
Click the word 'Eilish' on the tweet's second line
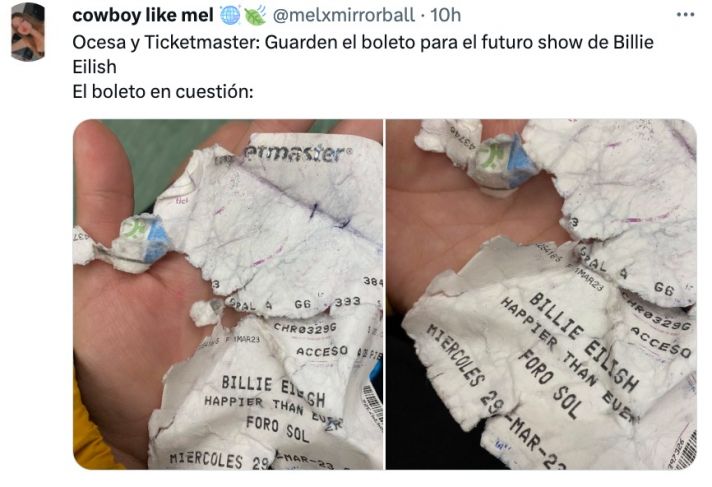pos(94,67)
